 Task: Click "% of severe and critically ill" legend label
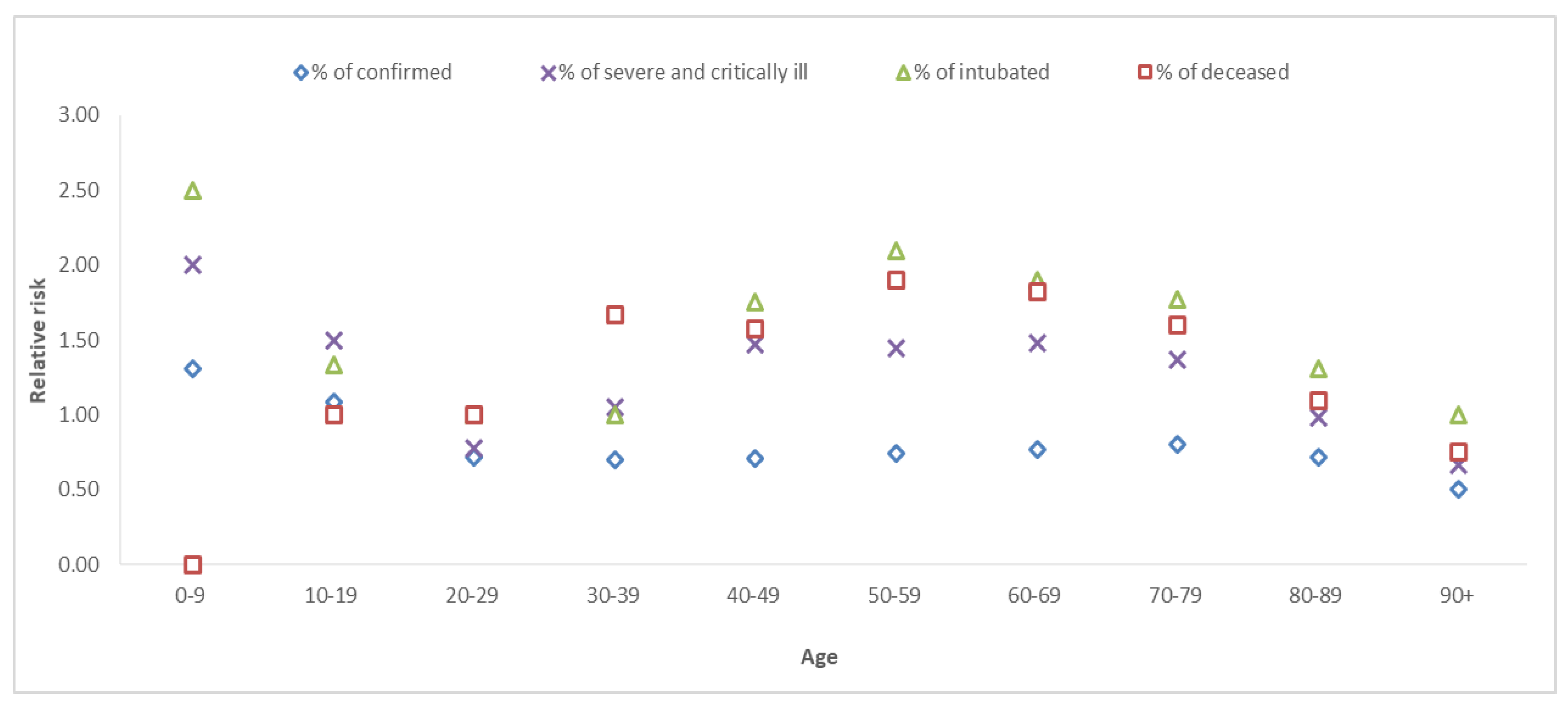pos(683,72)
